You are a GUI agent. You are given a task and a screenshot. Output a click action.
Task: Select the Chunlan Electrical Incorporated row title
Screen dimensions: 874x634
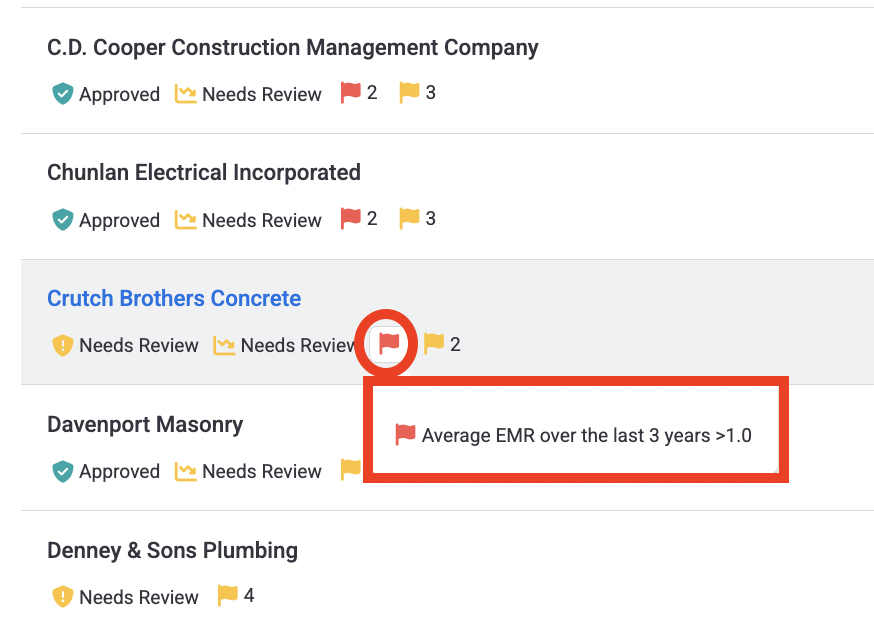[x=204, y=173]
